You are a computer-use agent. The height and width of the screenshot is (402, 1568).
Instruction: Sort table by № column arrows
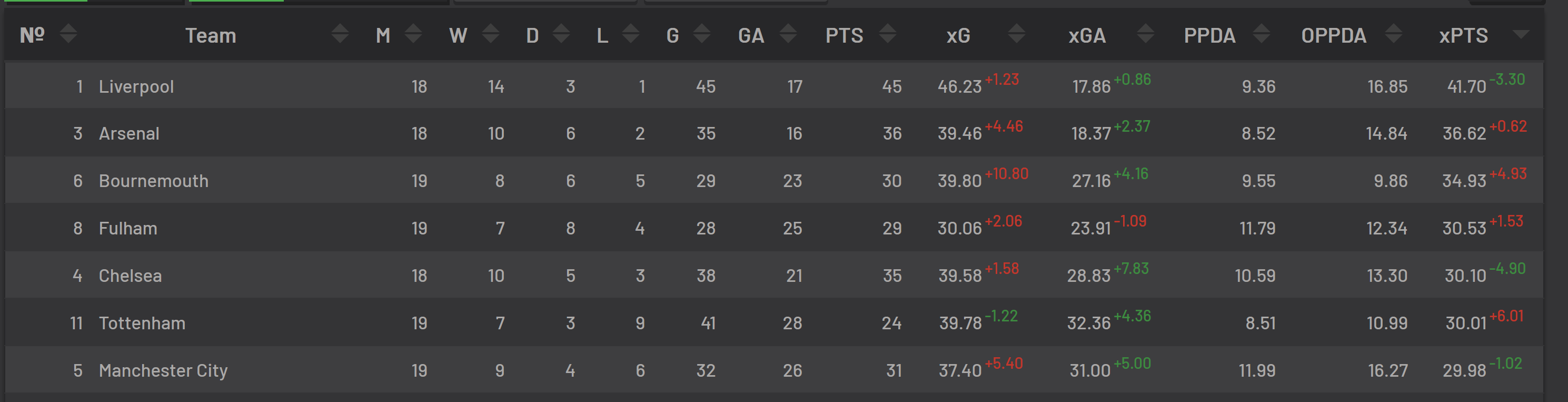pos(68,34)
